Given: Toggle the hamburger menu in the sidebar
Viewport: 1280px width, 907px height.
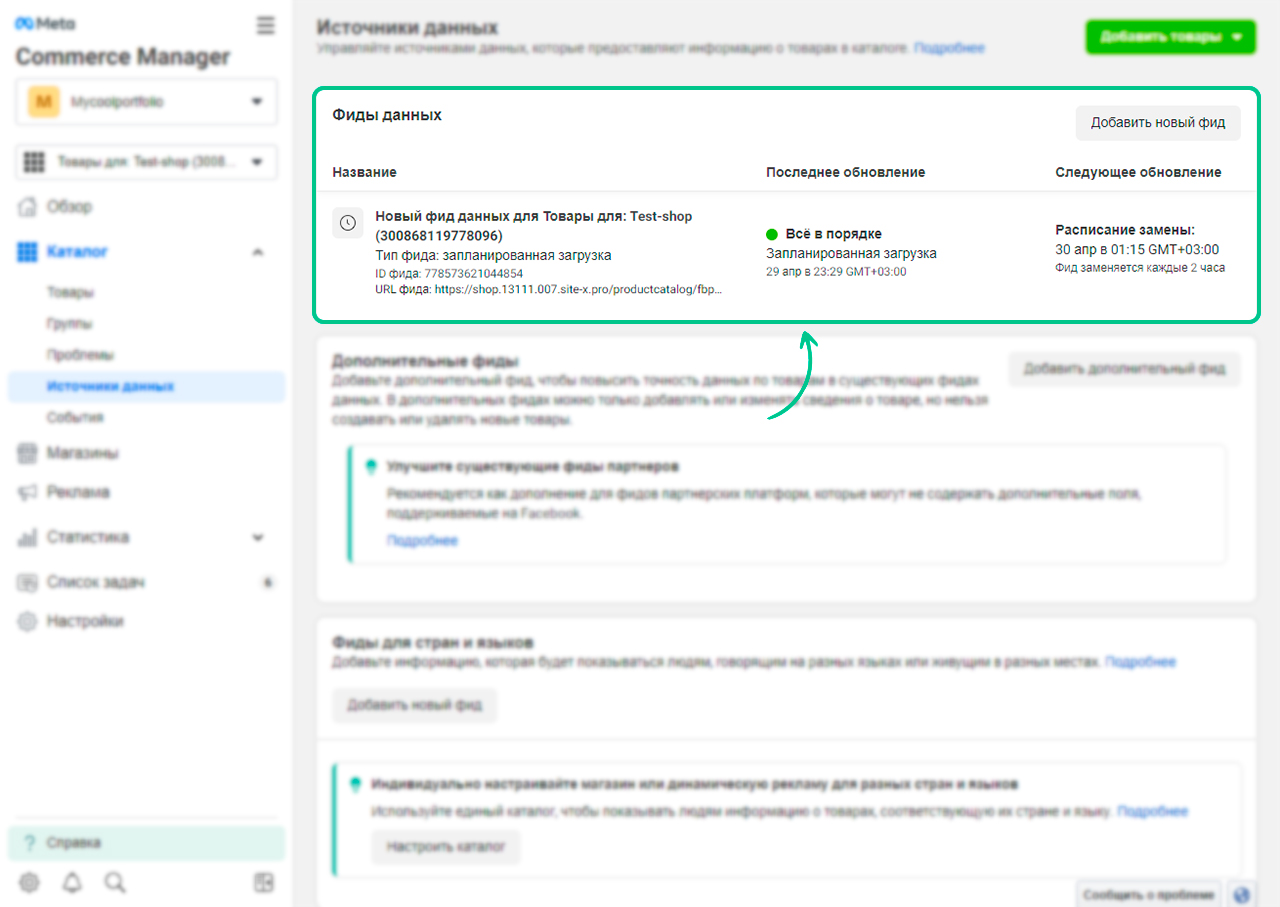Looking at the screenshot, I should [265, 26].
